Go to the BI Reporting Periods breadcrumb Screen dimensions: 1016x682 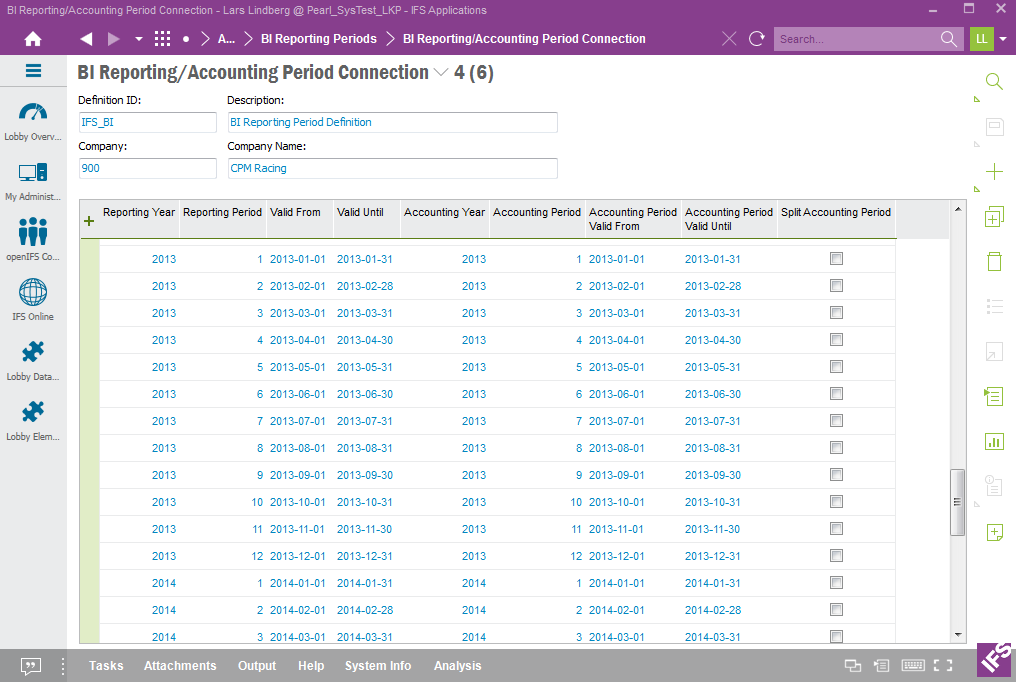pos(319,39)
